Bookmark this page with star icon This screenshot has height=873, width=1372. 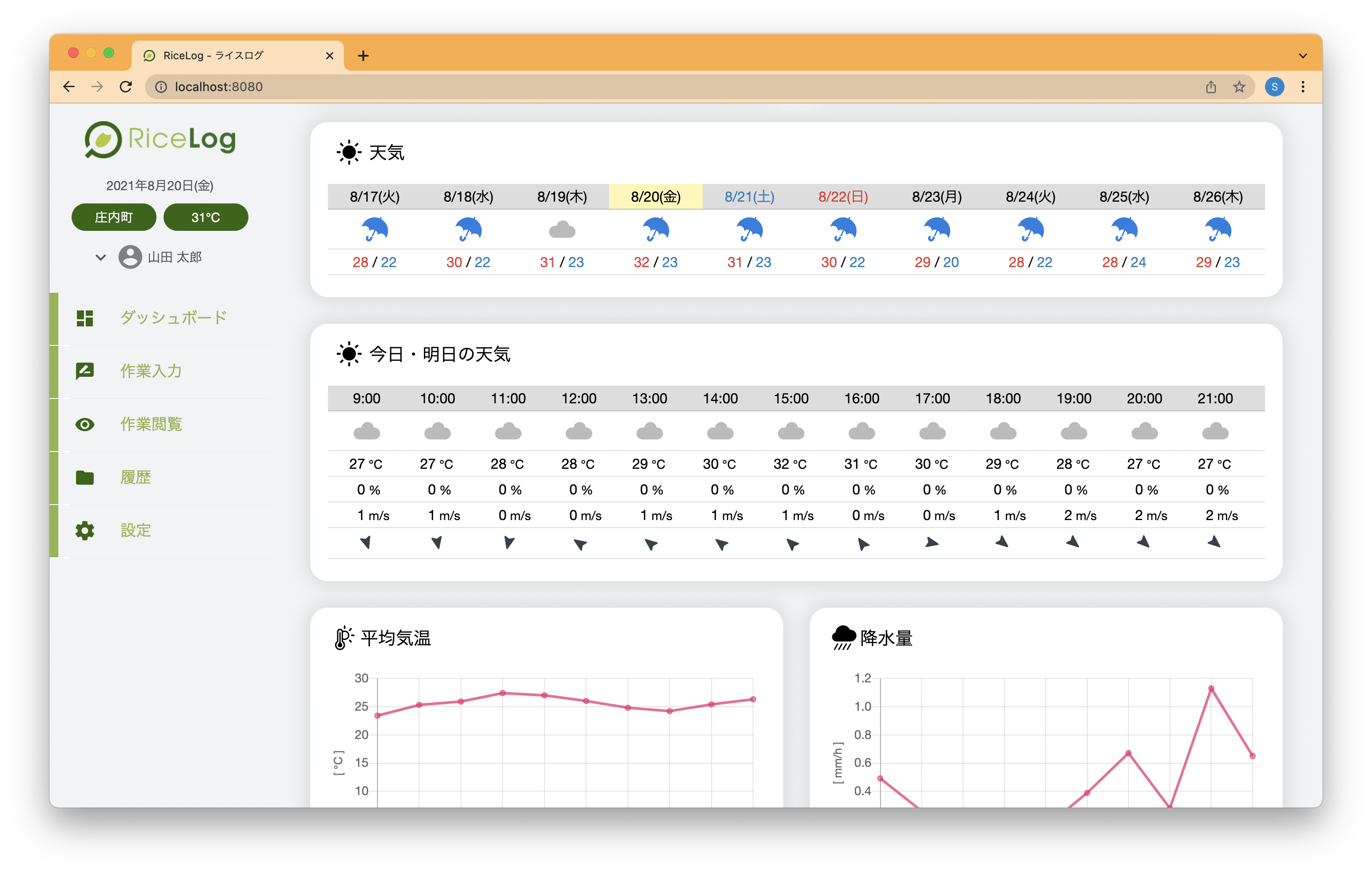coord(1239,87)
